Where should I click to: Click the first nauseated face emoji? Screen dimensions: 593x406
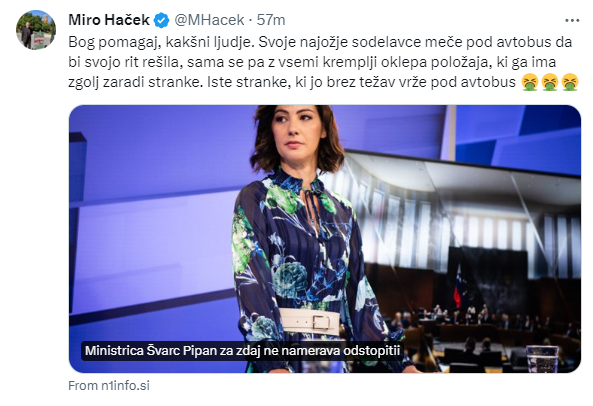pyautogui.click(x=530, y=82)
